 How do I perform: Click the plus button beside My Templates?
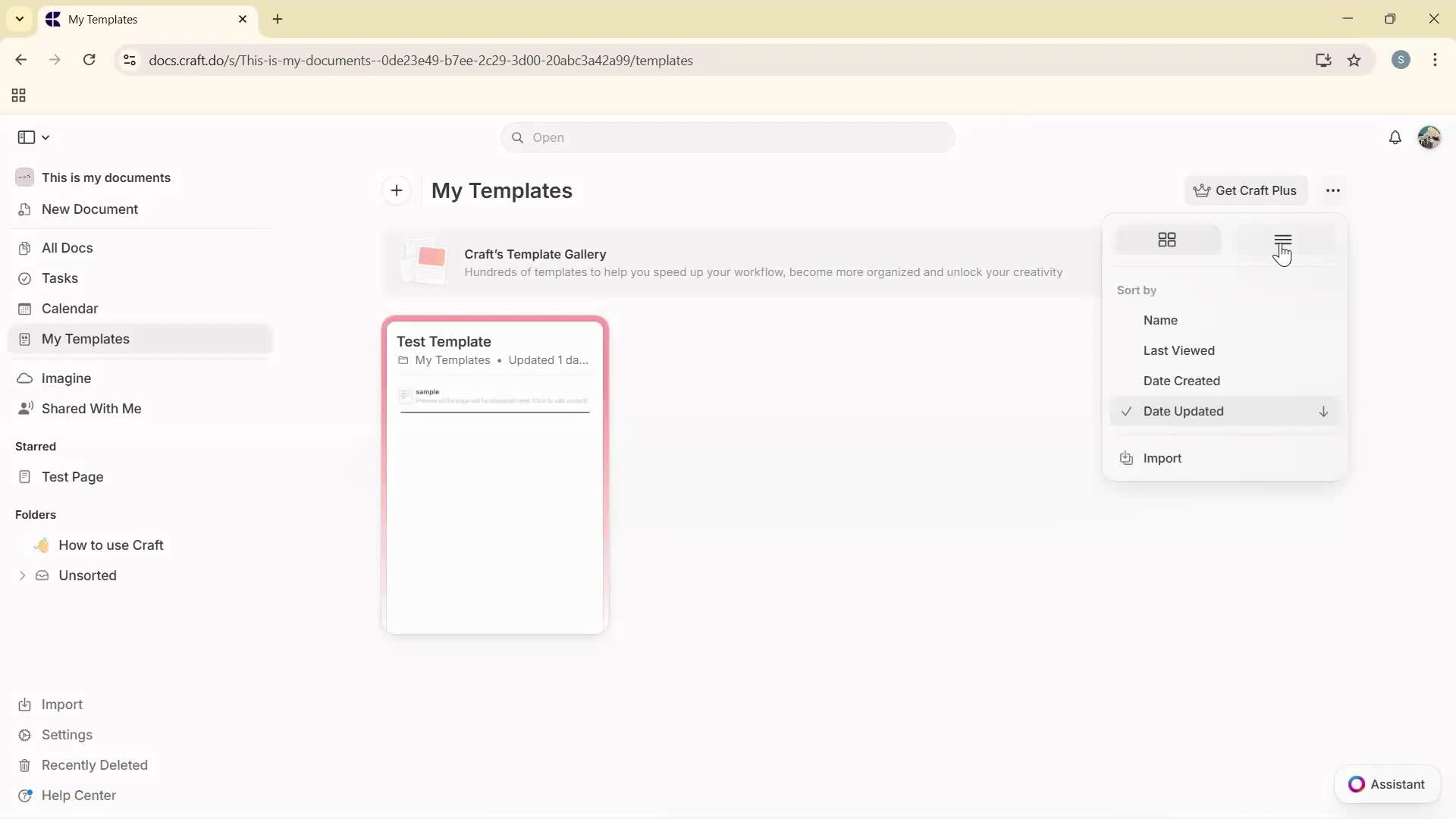[397, 191]
